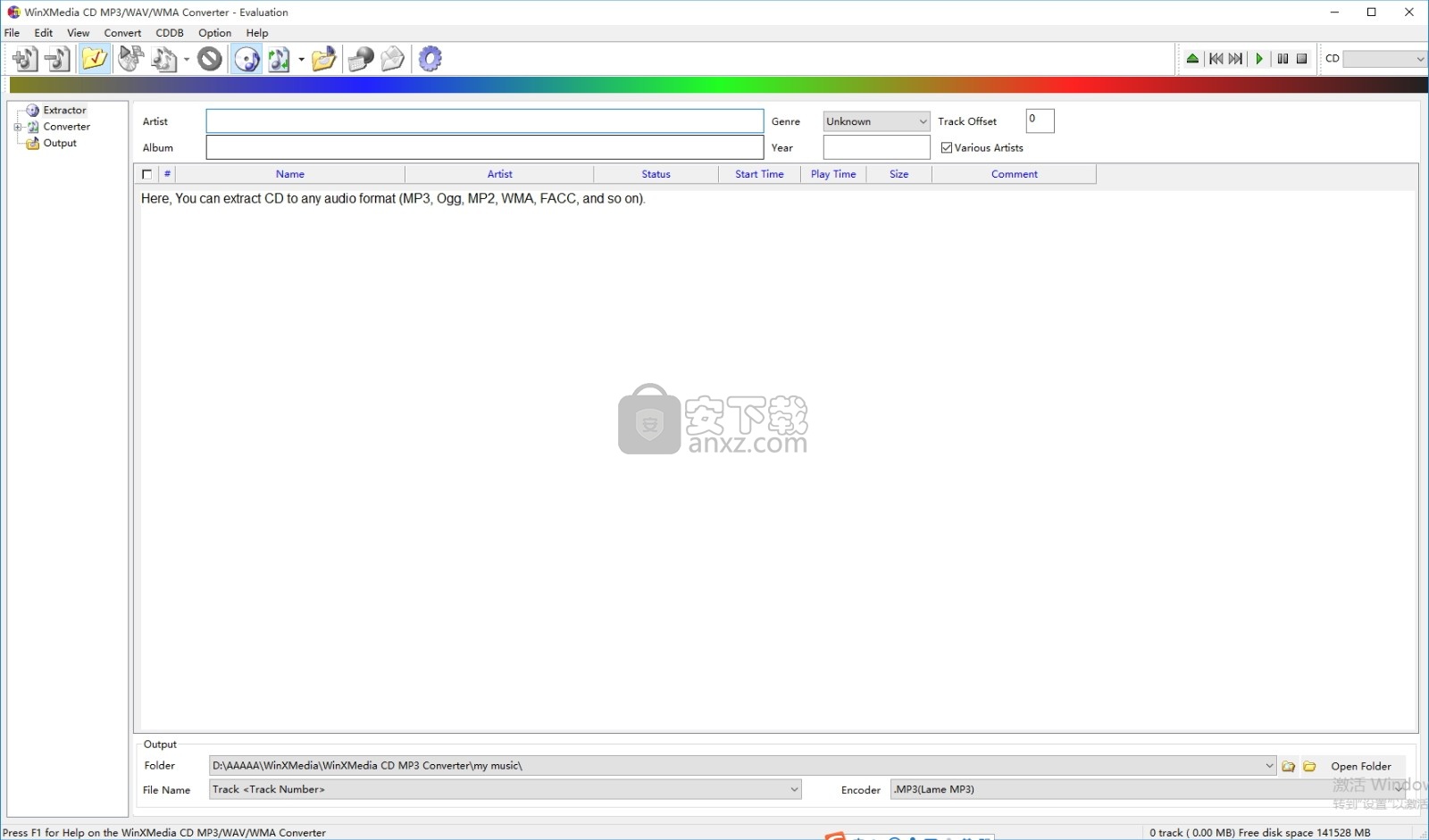Viewport: 1429px width, 840px height.
Task: Click the browse output folder icon
Action: coord(1289,767)
